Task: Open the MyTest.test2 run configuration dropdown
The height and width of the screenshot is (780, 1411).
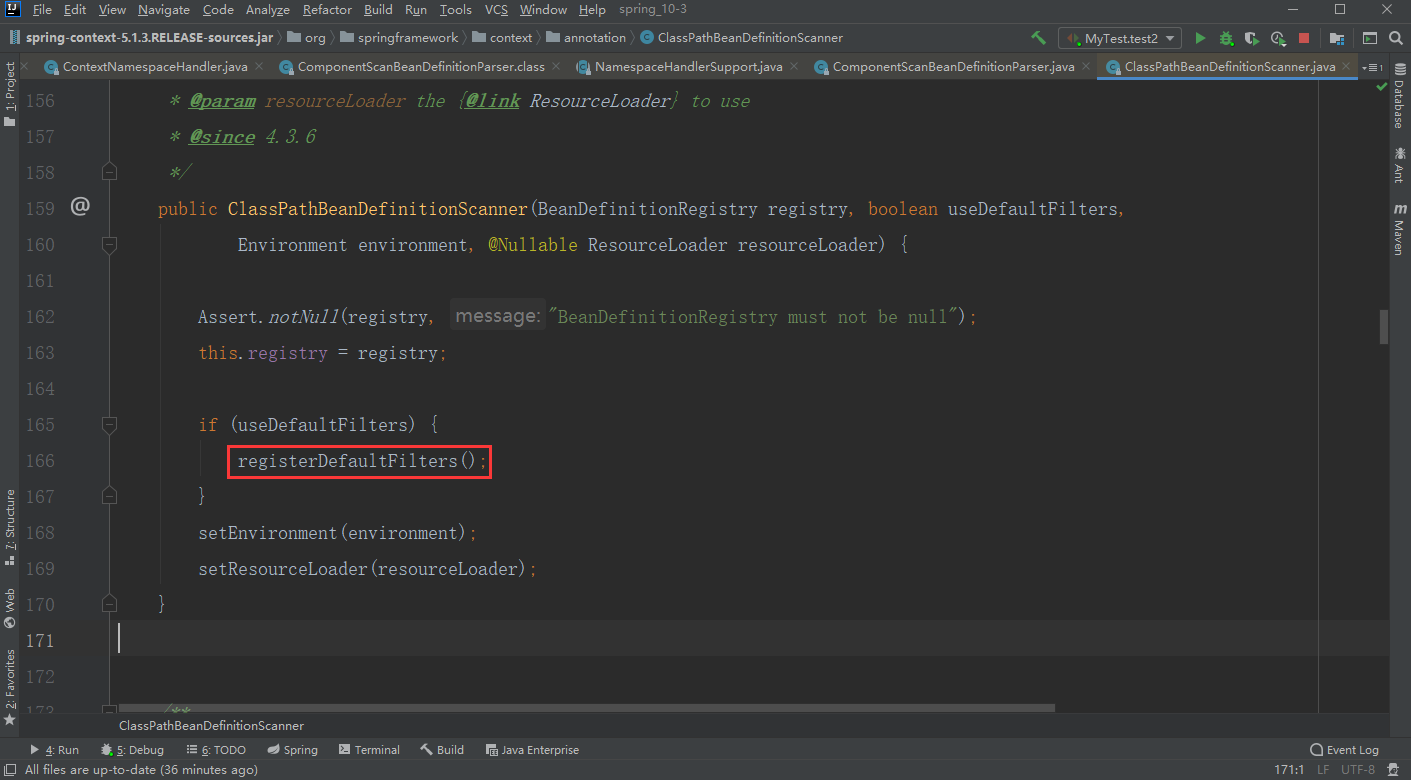Action: [1120, 38]
